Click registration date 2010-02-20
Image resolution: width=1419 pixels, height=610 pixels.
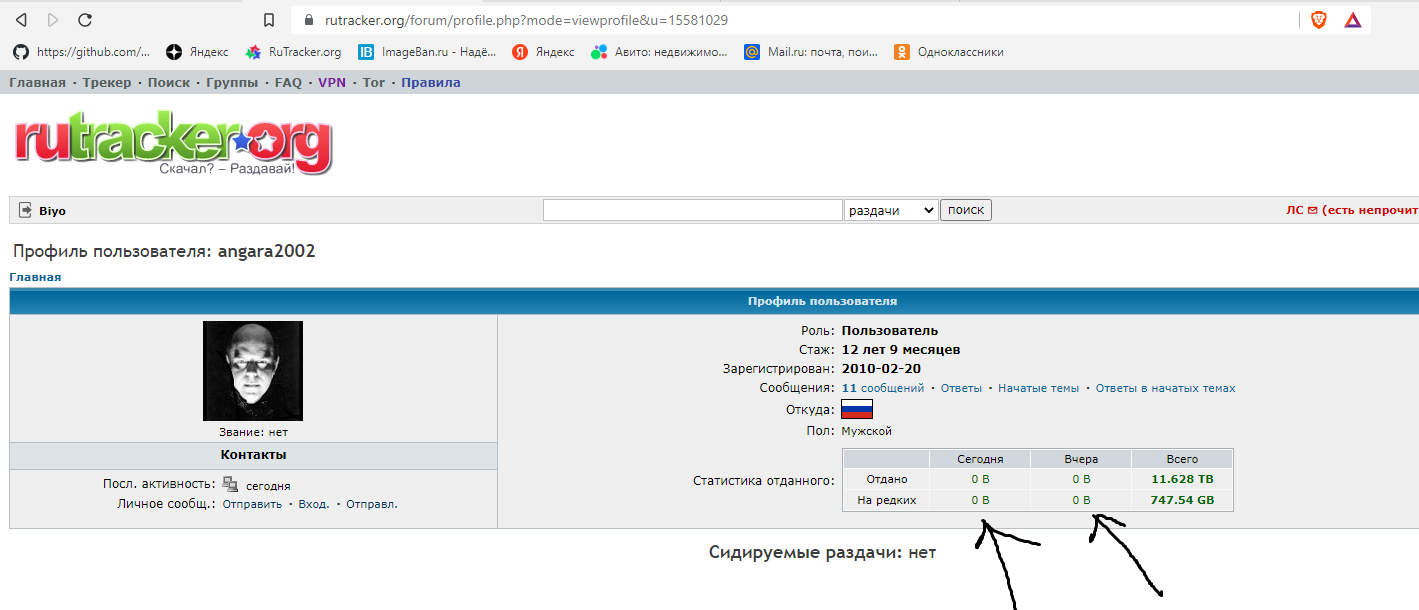[x=881, y=369]
